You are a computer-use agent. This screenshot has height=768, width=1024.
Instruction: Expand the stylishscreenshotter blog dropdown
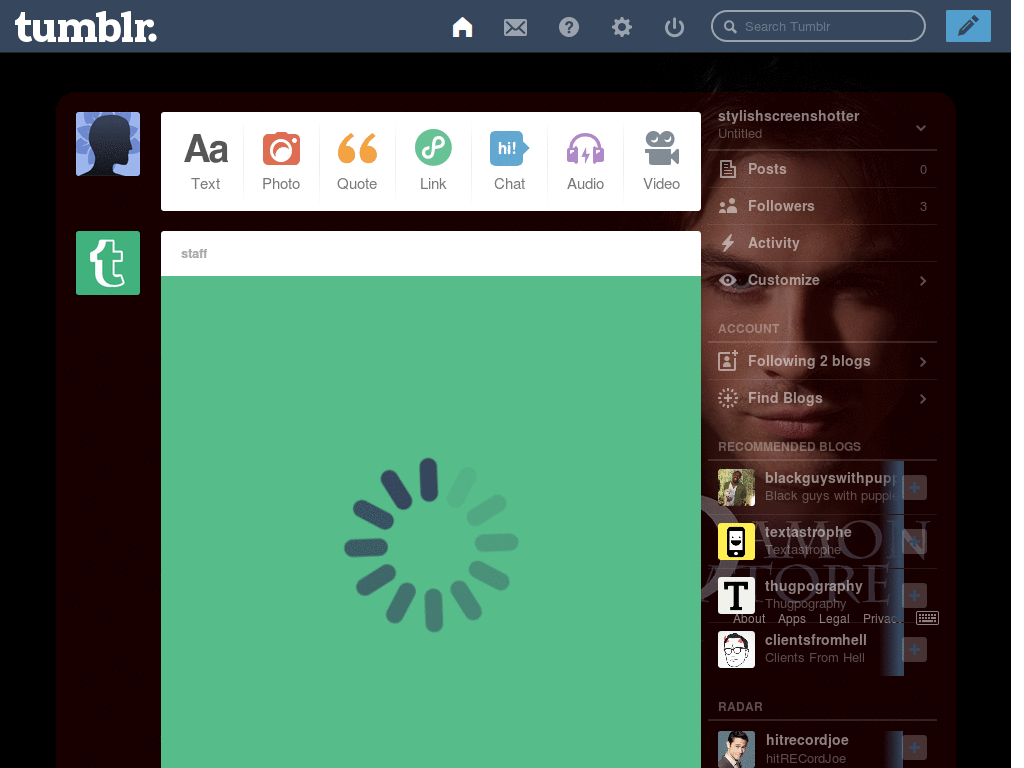tap(921, 127)
